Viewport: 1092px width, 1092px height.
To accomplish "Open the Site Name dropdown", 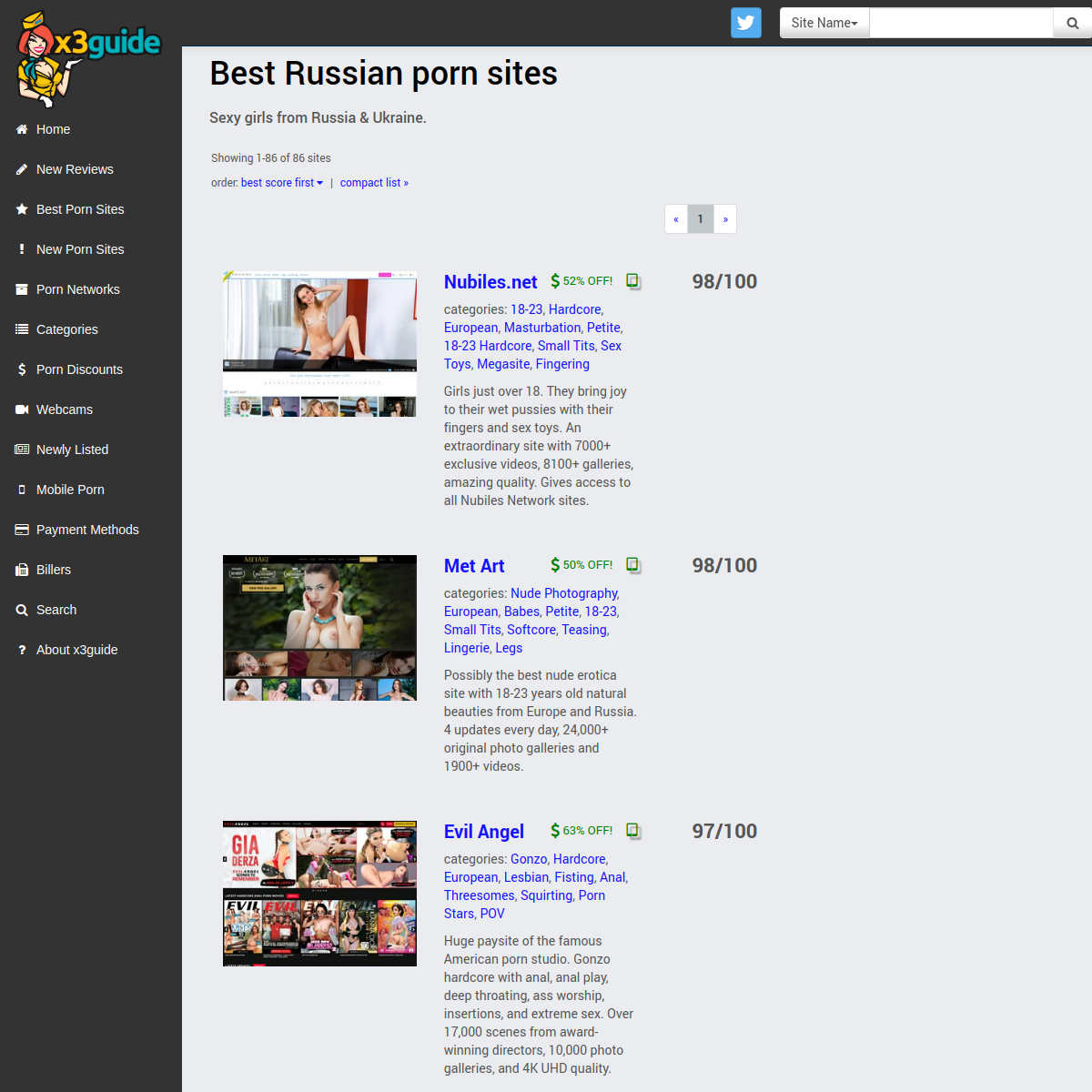I will [824, 23].
